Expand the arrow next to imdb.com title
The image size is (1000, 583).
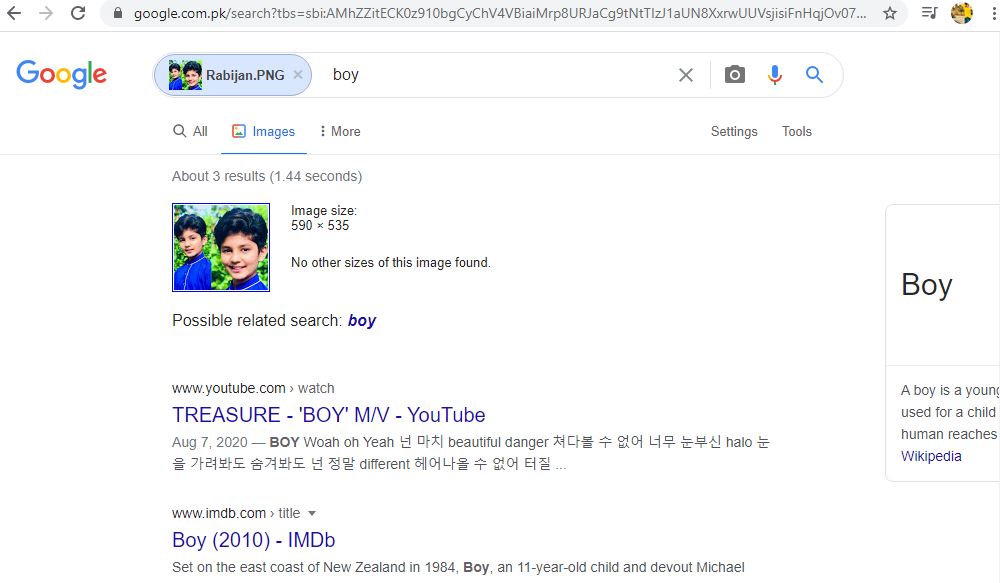(x=312, y=513)
